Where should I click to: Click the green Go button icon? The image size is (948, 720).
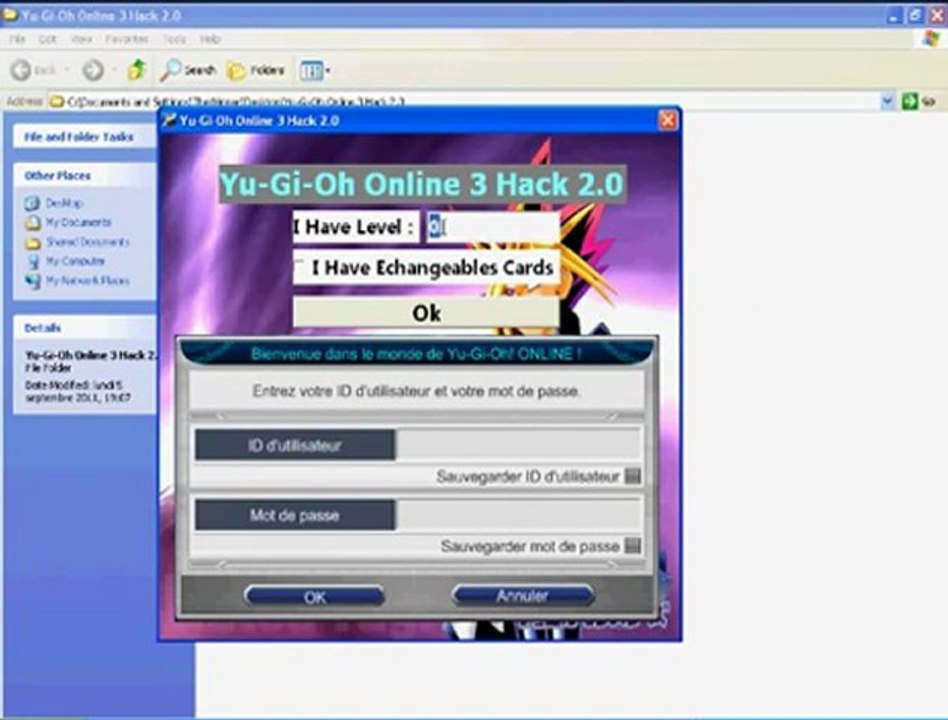(x=909, y=101)
